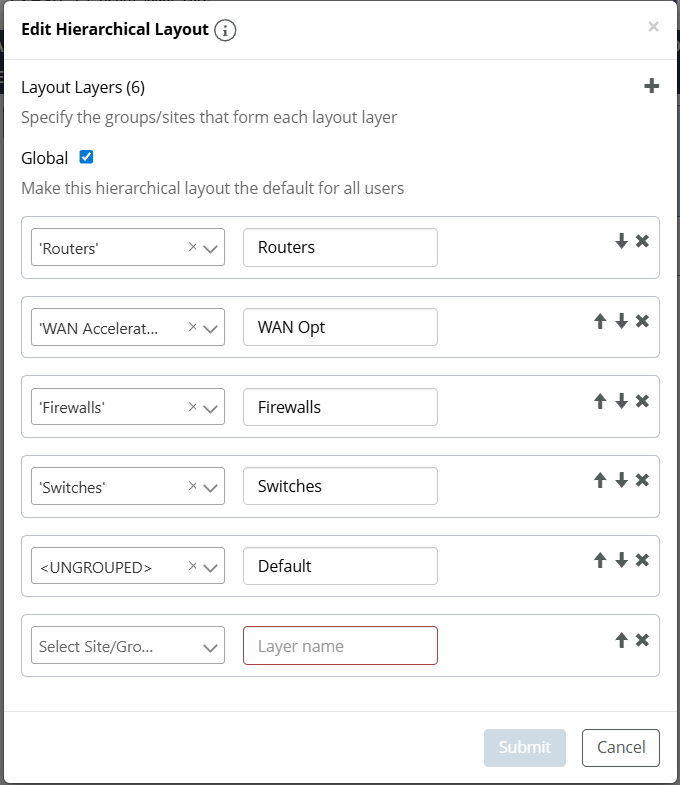Screen dimensions: 680x785
Task: Click the empty Layer name field
Action: (340, 646)
